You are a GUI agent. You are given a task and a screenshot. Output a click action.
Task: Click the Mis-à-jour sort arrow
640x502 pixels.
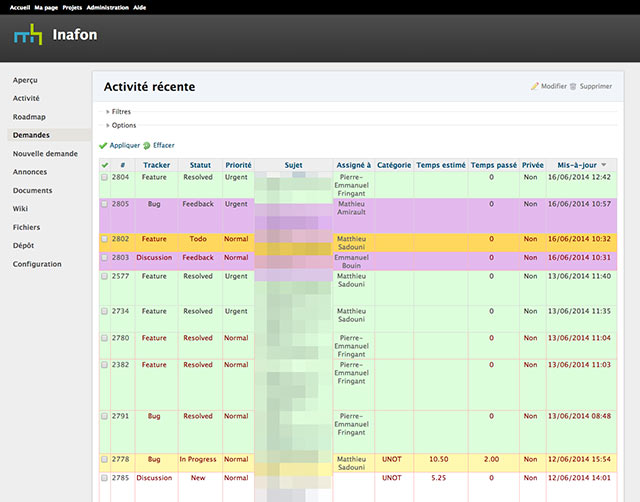click(x=604, y=165)
